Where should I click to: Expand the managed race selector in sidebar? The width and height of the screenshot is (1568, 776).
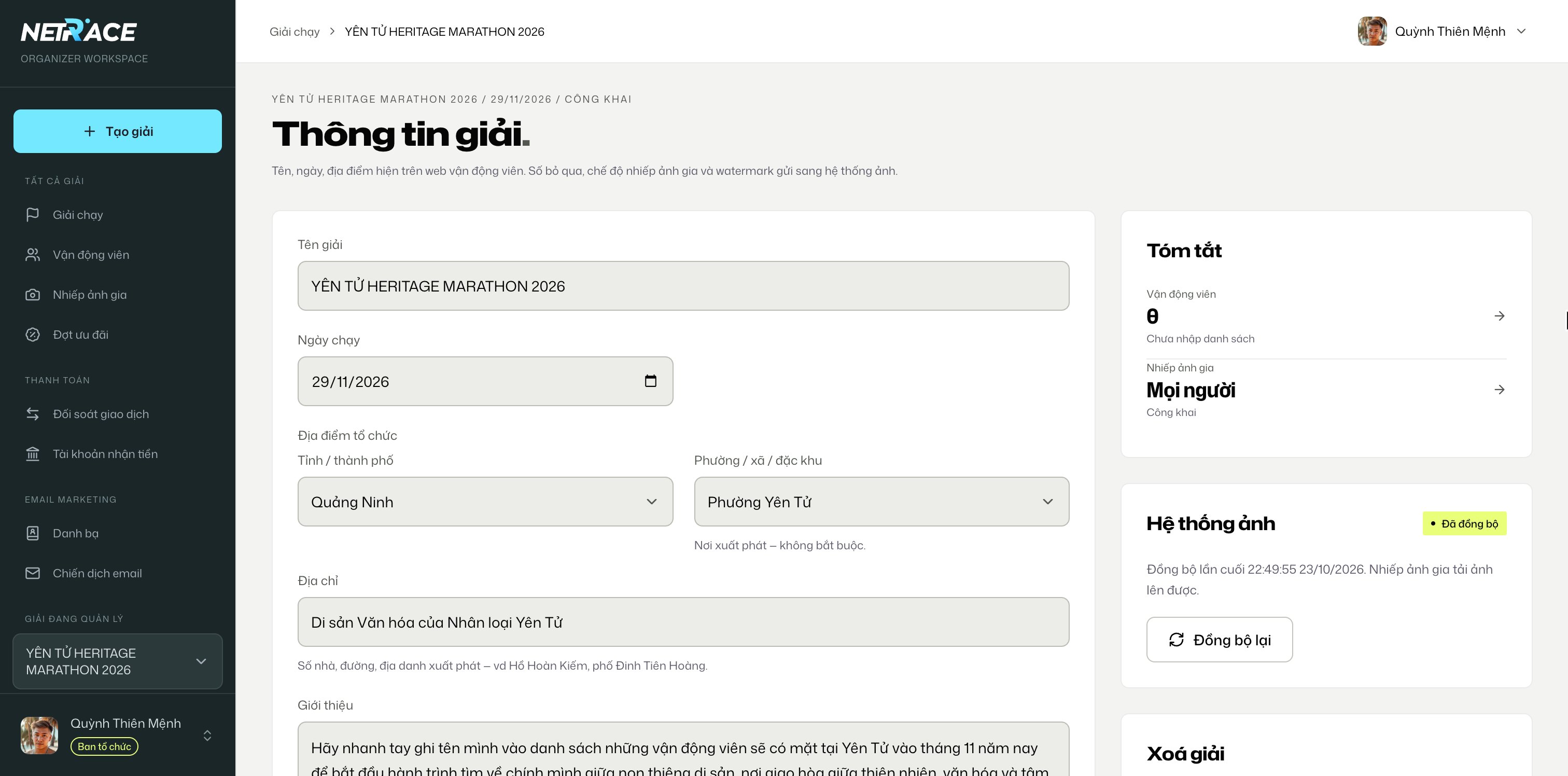118,661
